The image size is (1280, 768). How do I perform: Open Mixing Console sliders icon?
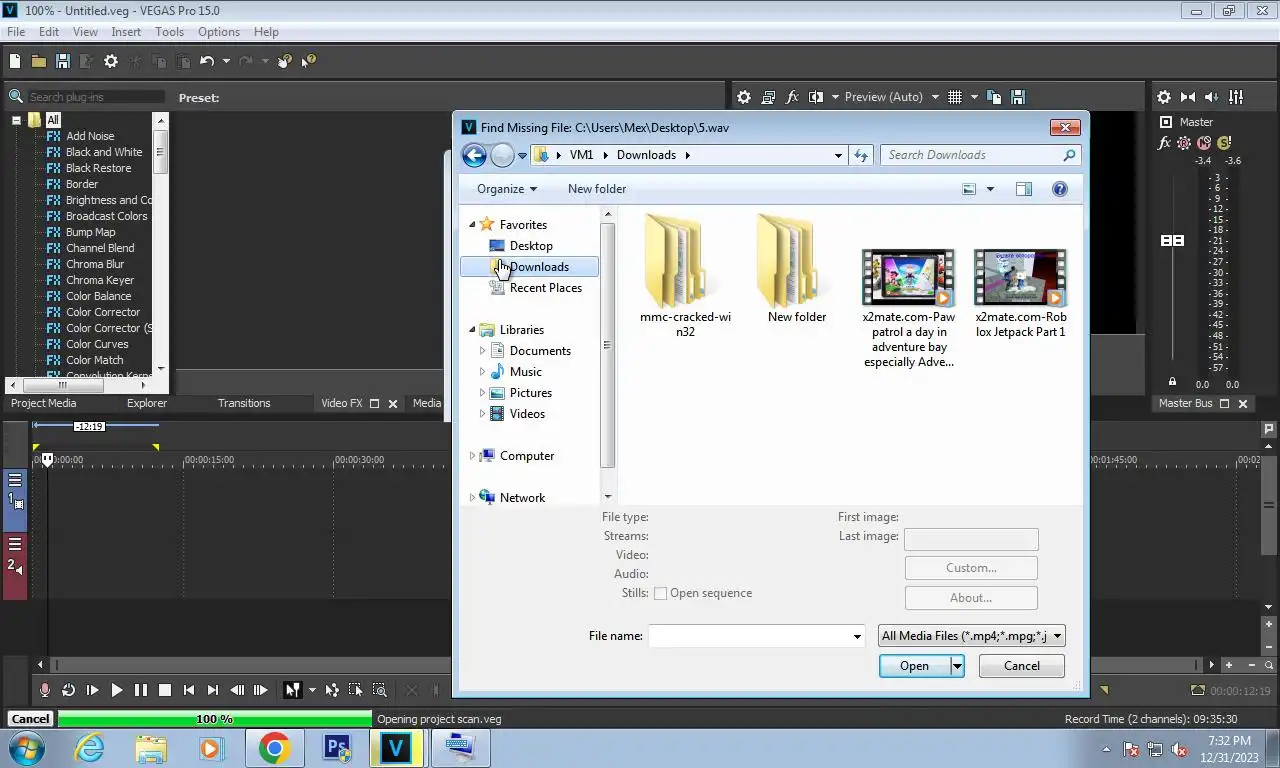tap(1236, 97)
